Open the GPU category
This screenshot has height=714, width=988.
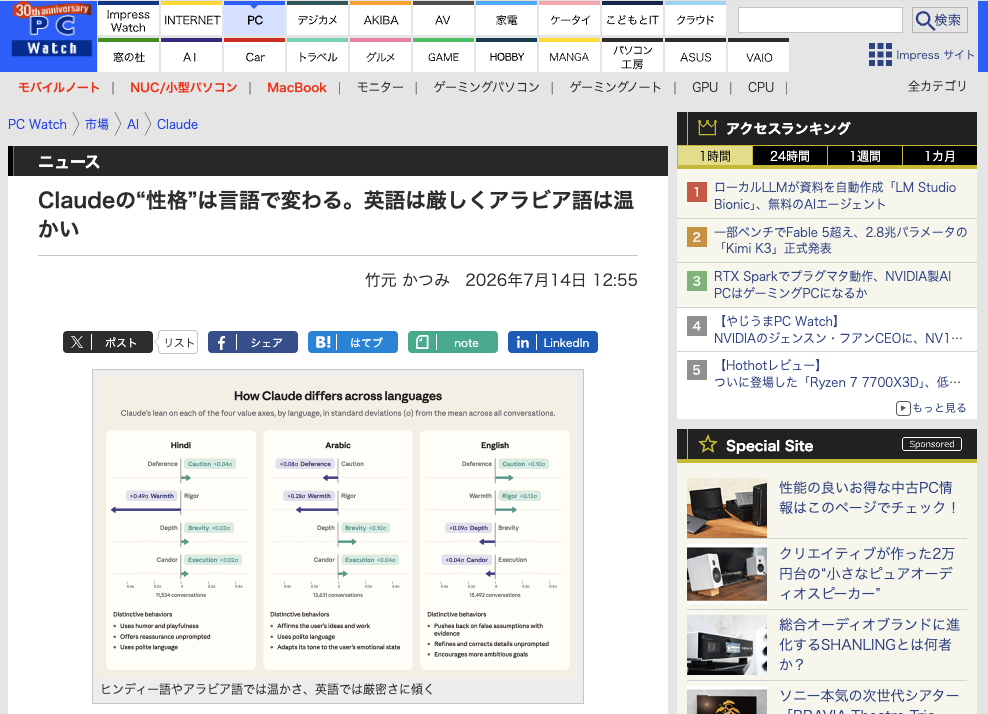tap(704, 88)
